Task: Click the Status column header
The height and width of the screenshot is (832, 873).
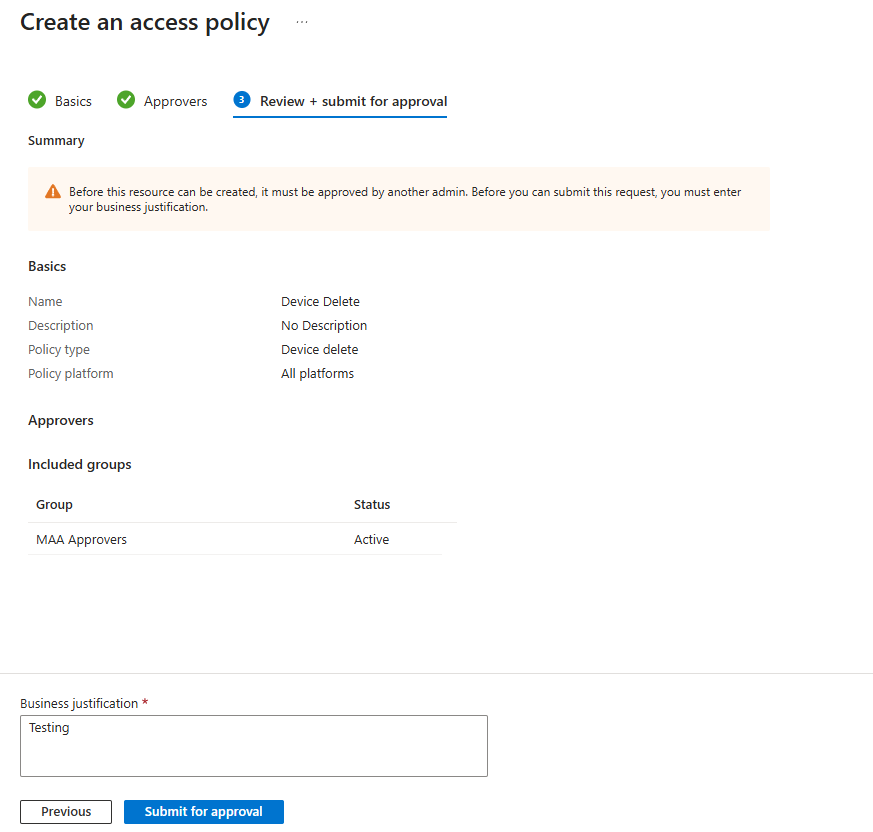Action: pyautogui.click(x=372, y=505)
